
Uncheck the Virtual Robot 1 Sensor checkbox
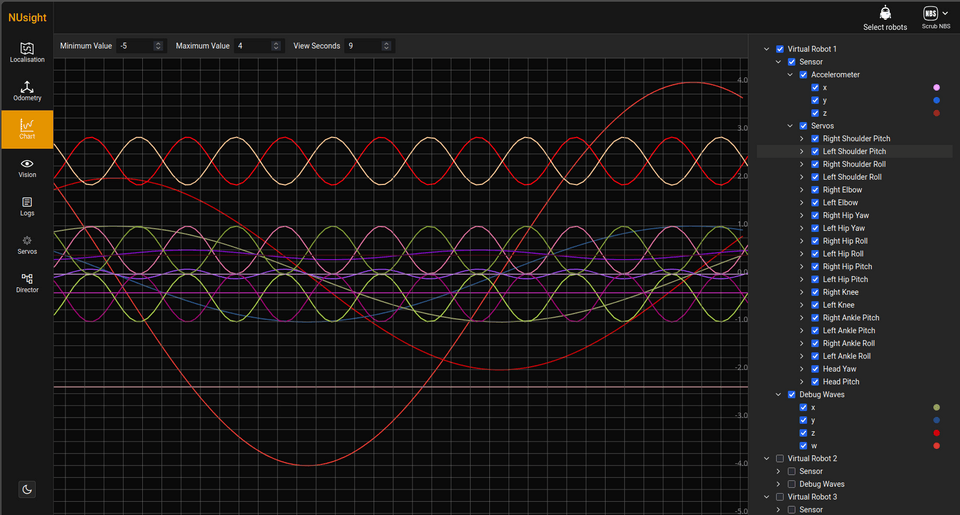click(791, 62)
